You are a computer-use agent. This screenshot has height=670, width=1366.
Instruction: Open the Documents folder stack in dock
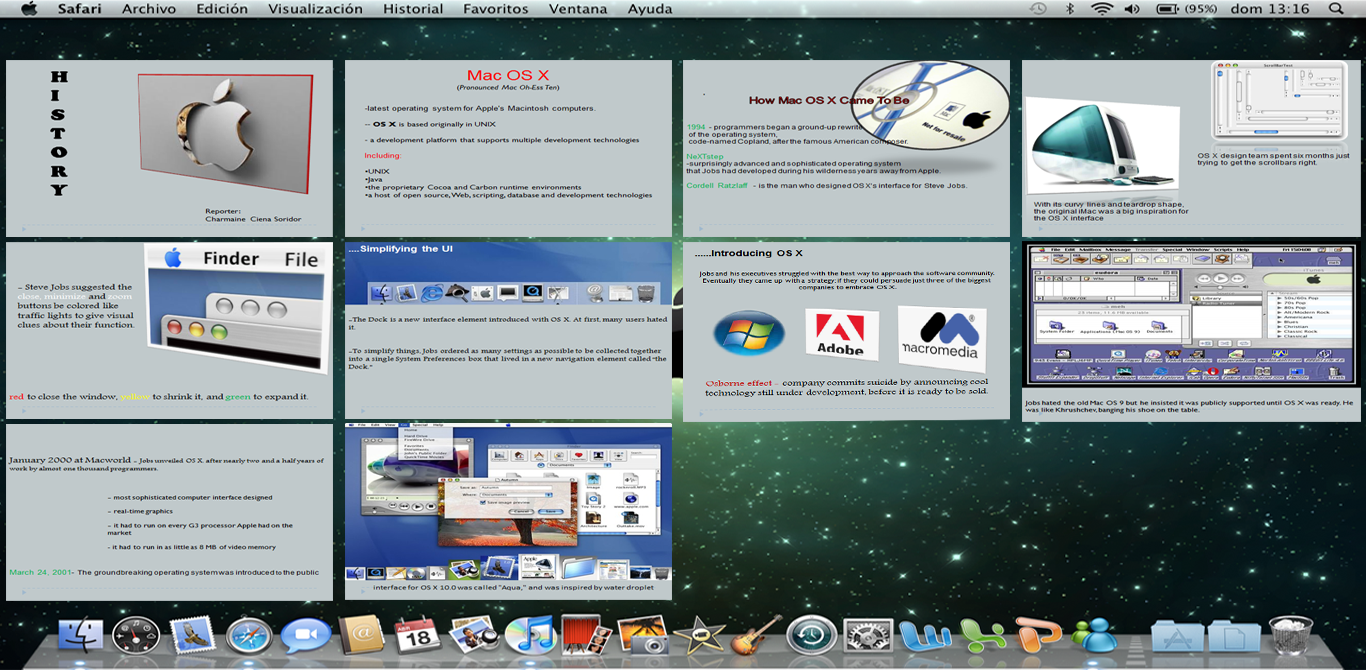(1234, 635)
